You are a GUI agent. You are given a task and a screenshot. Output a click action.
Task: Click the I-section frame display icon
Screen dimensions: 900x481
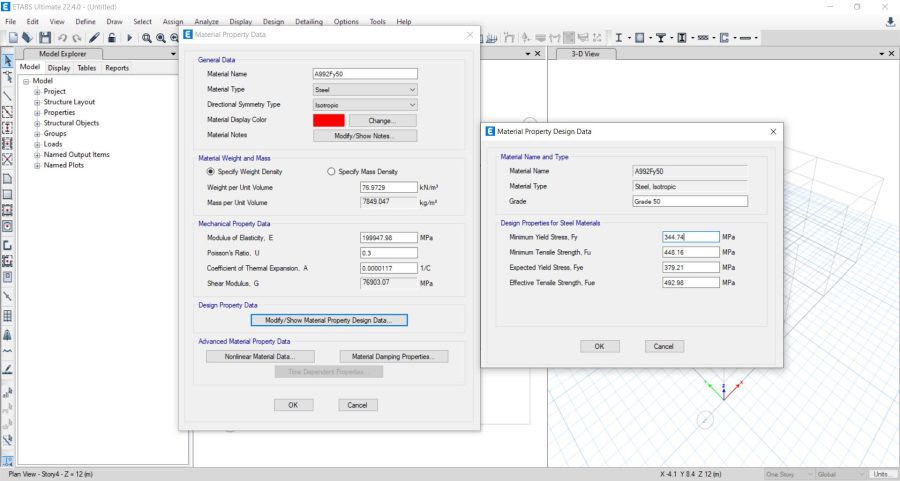(x=619, y=38)
